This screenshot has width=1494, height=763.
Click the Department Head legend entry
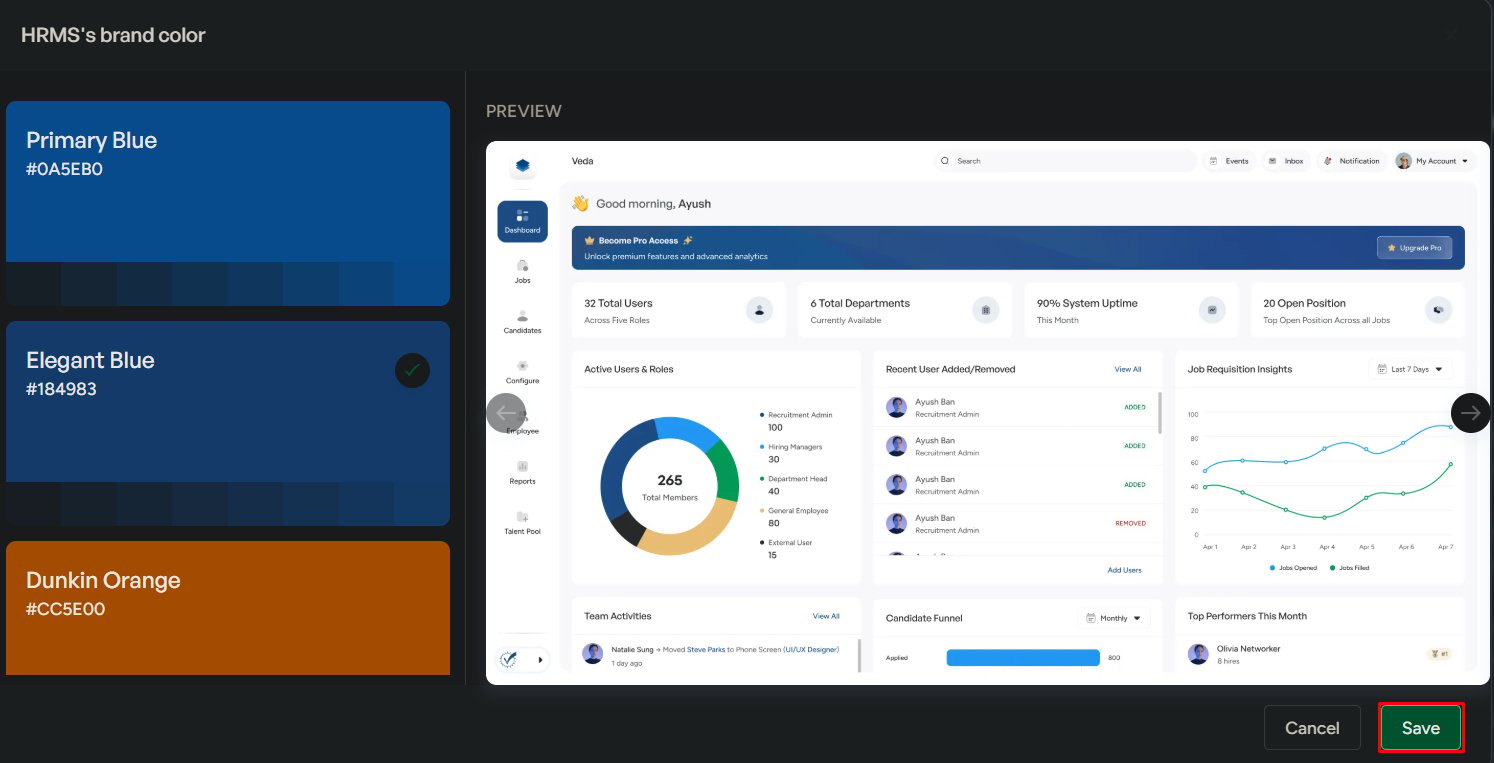coord(793,484)
